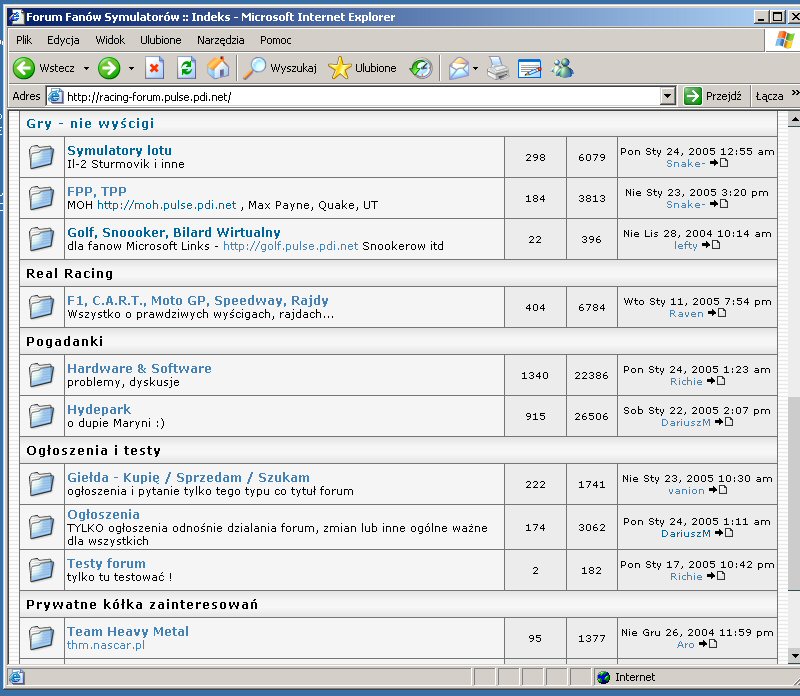This screenshot has width=800, height=696.
Task: View latest post icon next to lefty
Action: point(711,245)
